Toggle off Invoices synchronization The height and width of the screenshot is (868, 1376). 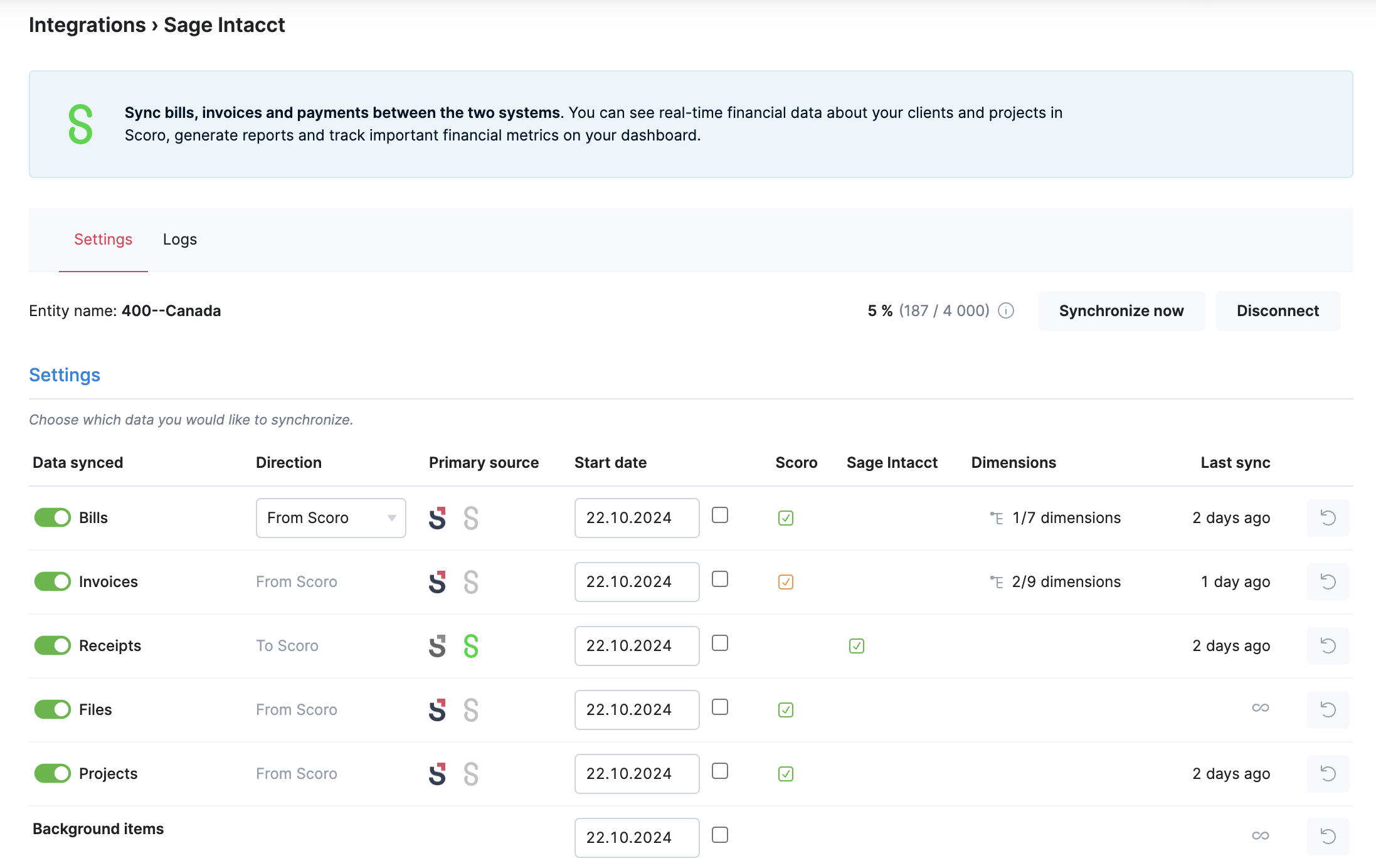[x=53, y=582]
